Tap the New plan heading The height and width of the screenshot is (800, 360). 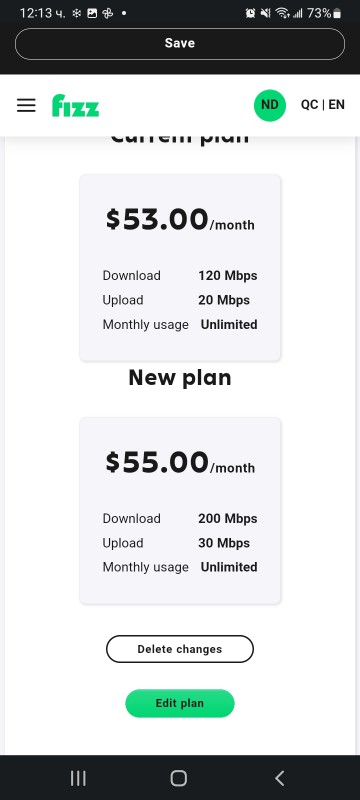click(x=180, y=378)
